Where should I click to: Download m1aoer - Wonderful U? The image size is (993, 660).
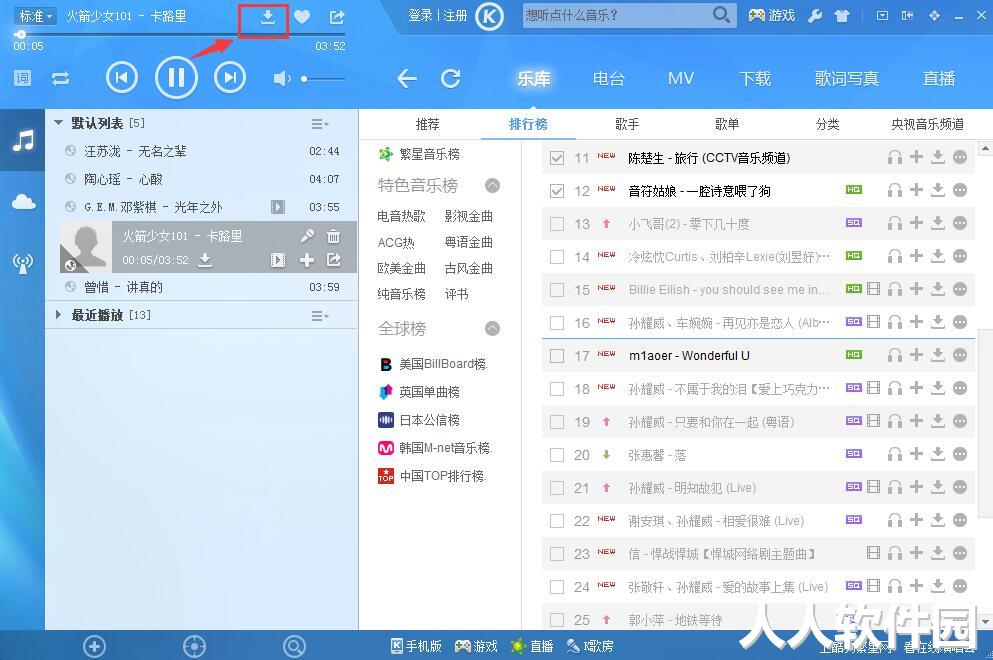tap(937, 355)
